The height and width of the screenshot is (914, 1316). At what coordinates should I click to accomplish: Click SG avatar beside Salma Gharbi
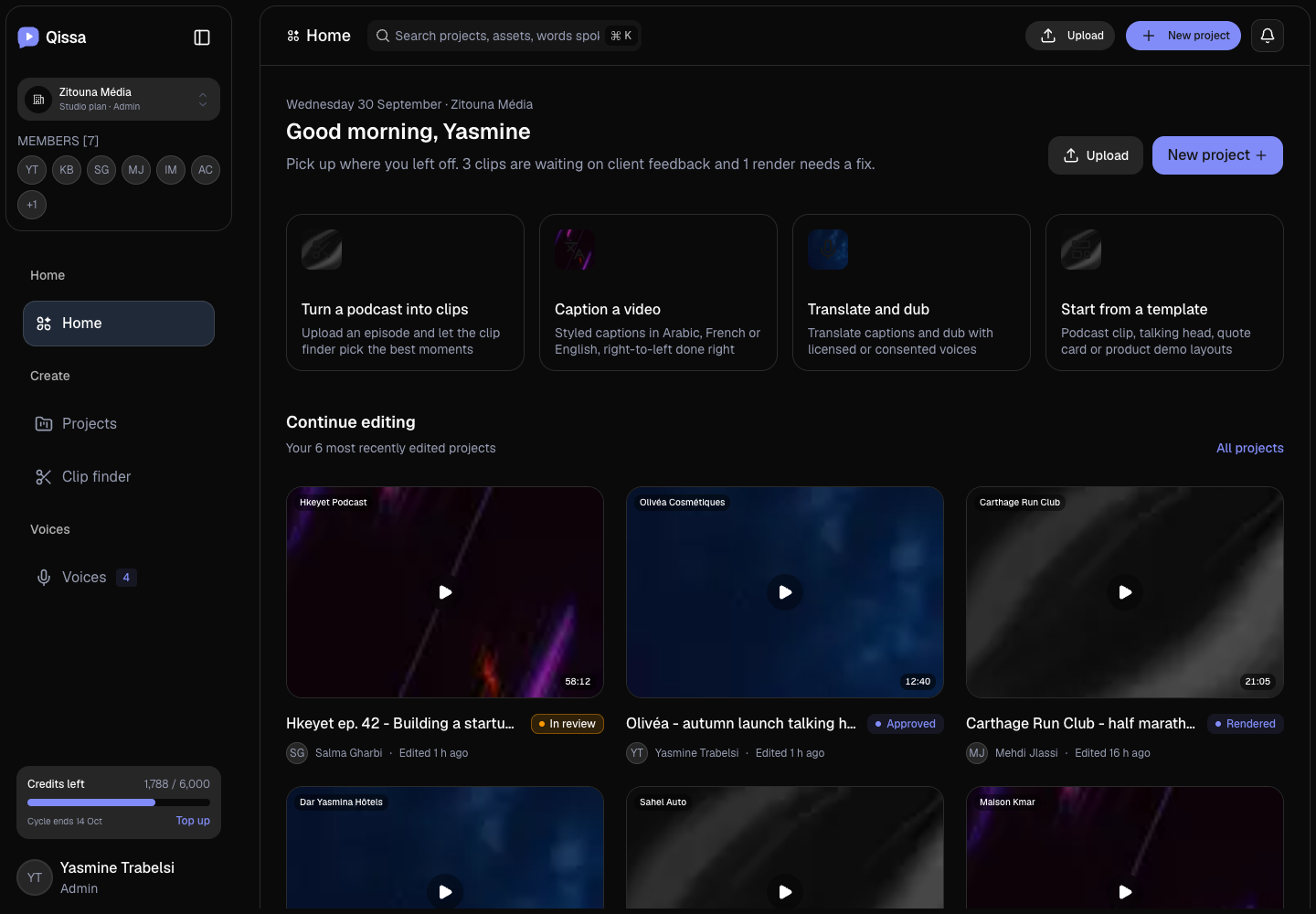click(297, 753)
